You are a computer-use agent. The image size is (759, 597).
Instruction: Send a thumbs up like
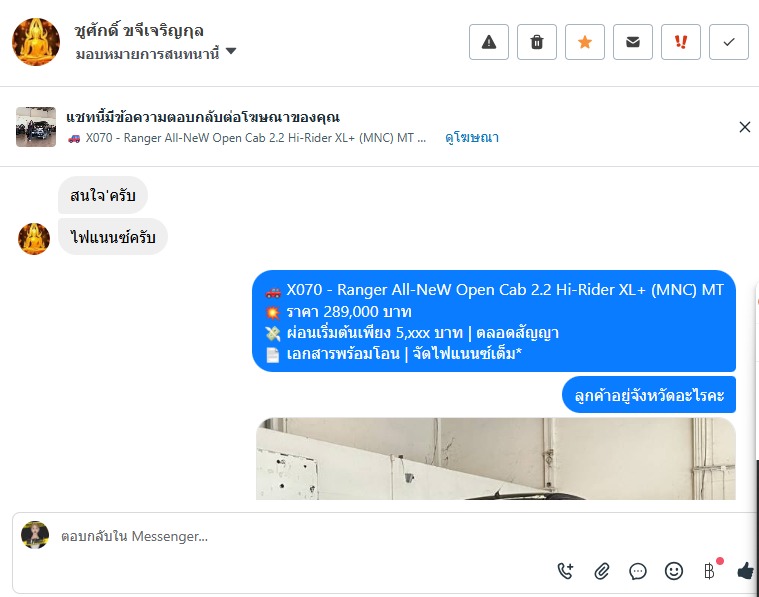click(x=745, y=571)
